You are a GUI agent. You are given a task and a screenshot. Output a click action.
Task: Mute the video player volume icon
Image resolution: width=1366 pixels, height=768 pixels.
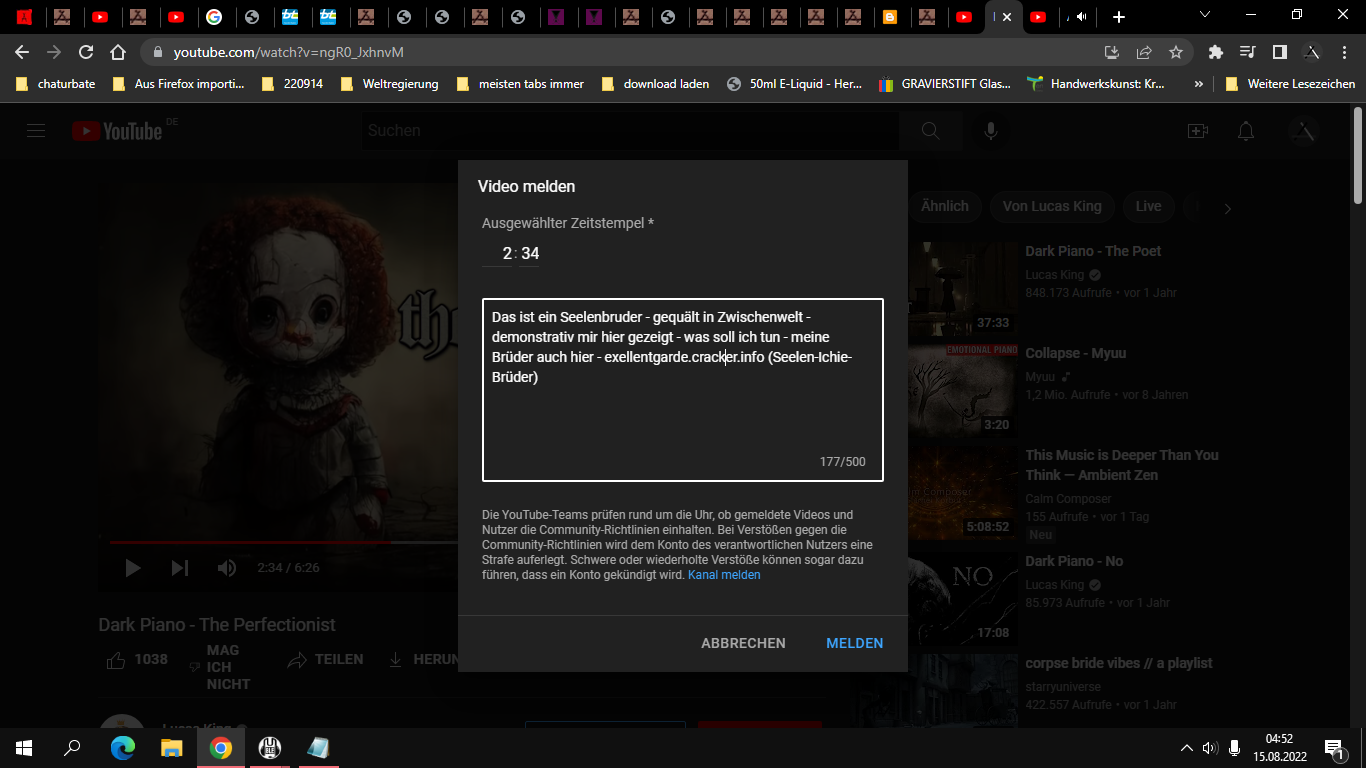coord(227,568)
